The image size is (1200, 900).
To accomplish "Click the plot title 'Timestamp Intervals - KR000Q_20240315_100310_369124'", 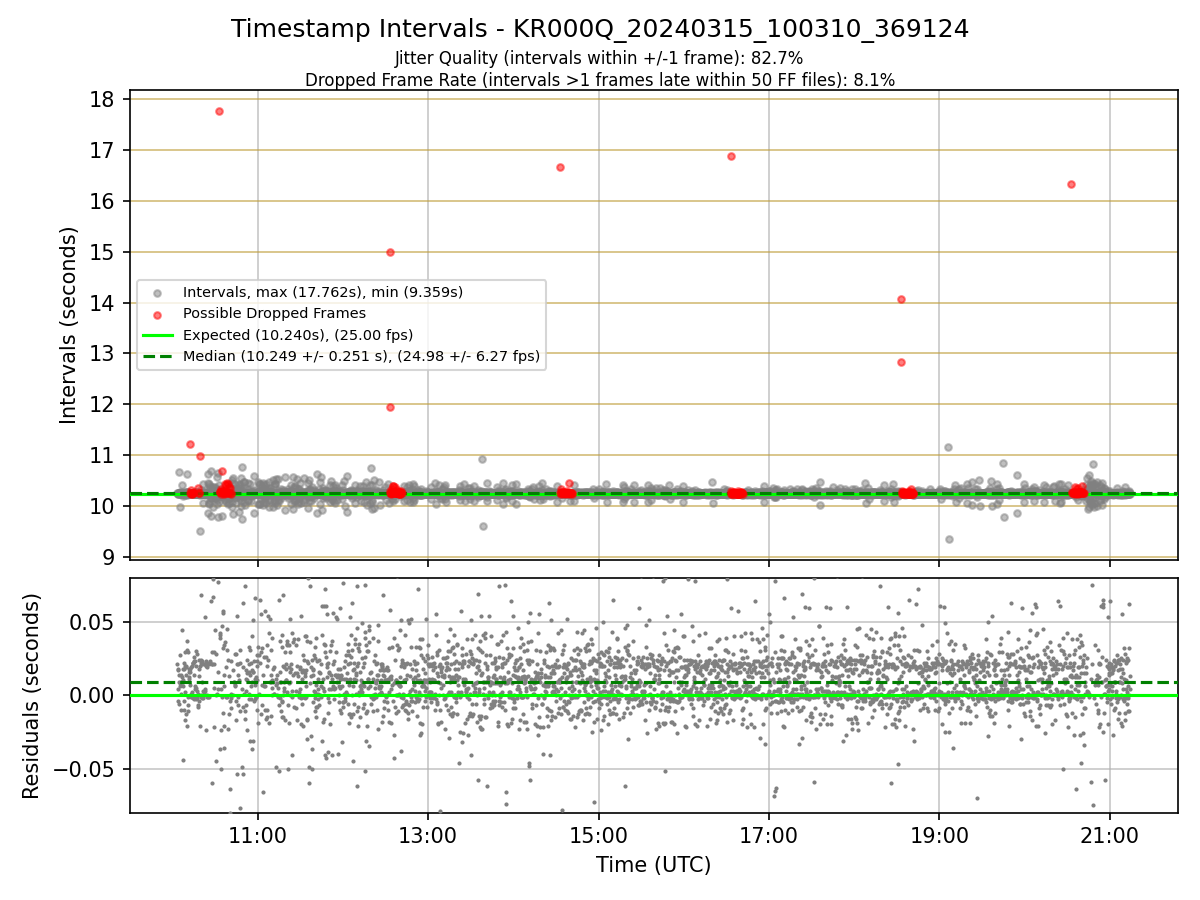I will [x=600, y=29].
